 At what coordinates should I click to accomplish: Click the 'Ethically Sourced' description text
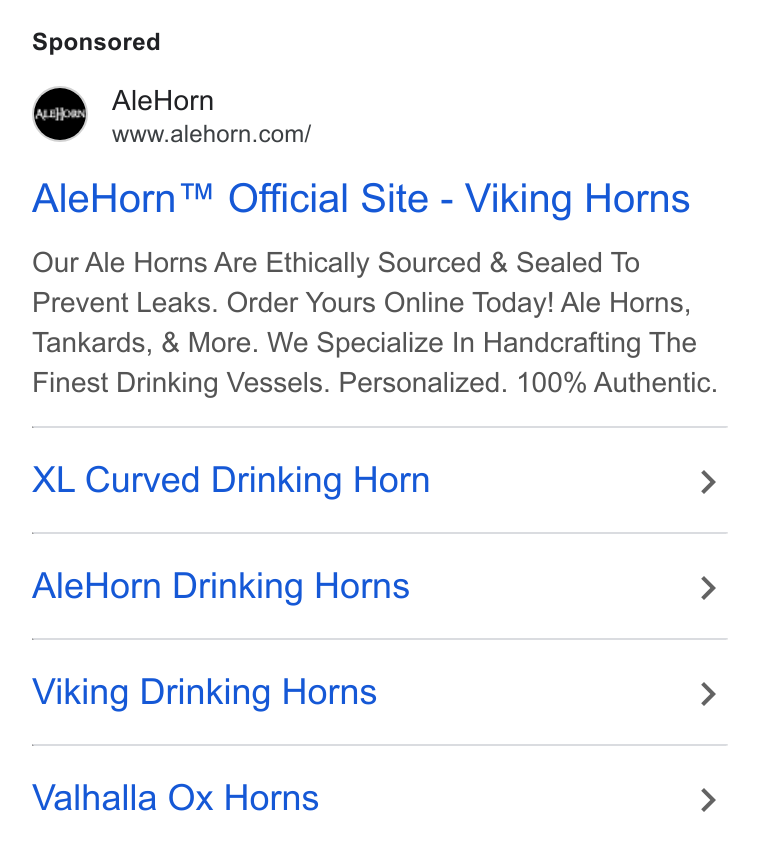click(373, 263)
